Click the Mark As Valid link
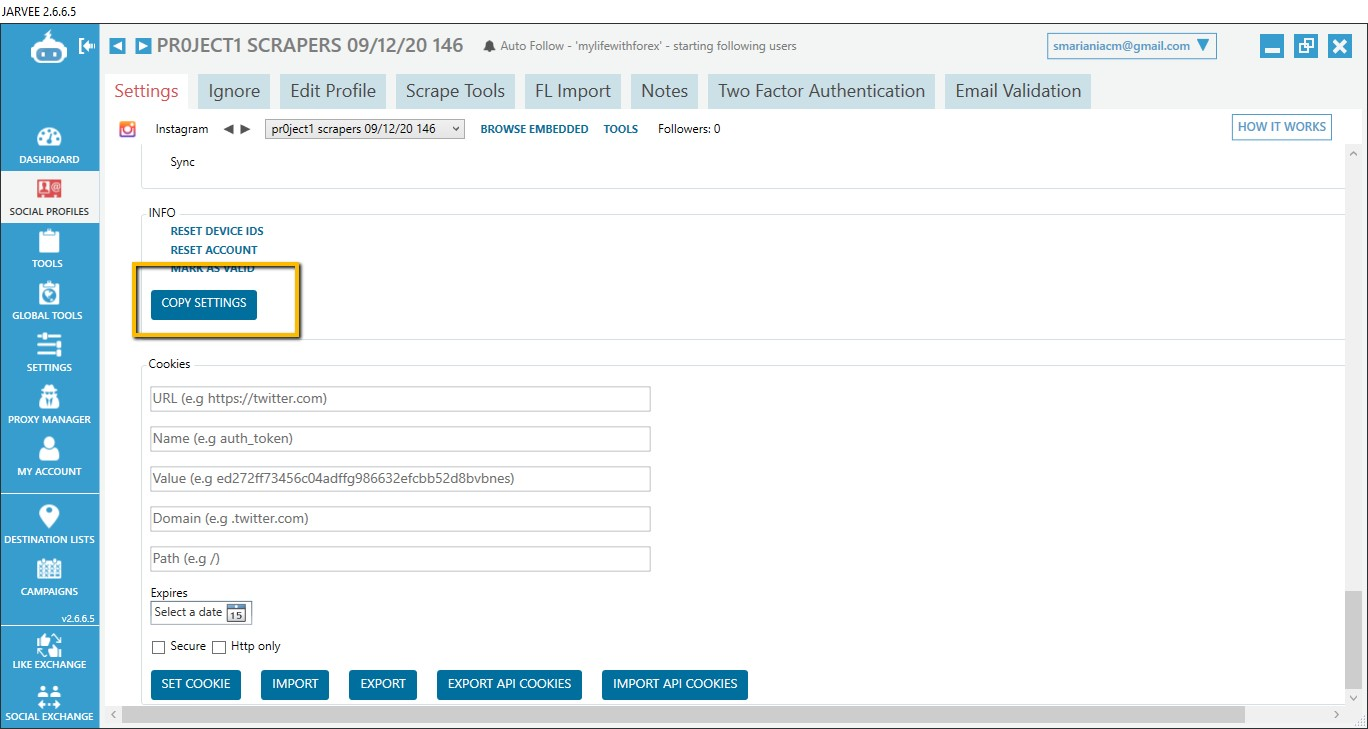Viewport: 1368px width, 729px height. tap(212, 269)
